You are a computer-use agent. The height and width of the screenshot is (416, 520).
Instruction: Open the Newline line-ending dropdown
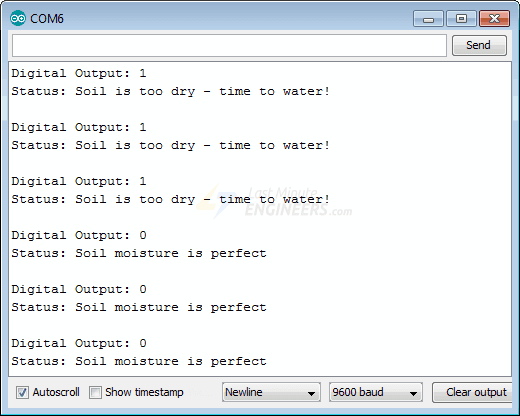pos(271,392)
